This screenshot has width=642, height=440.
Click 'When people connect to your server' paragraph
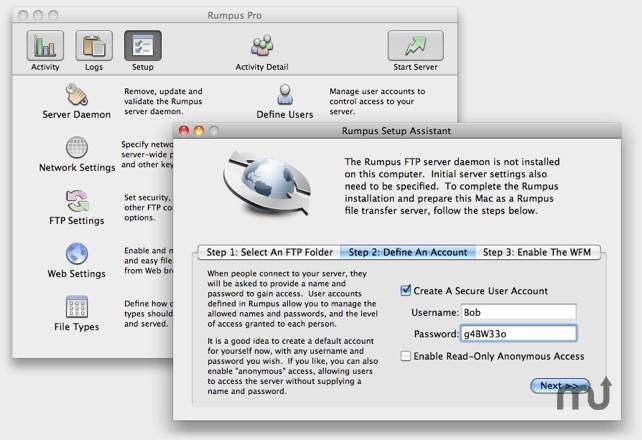[292, 298]
